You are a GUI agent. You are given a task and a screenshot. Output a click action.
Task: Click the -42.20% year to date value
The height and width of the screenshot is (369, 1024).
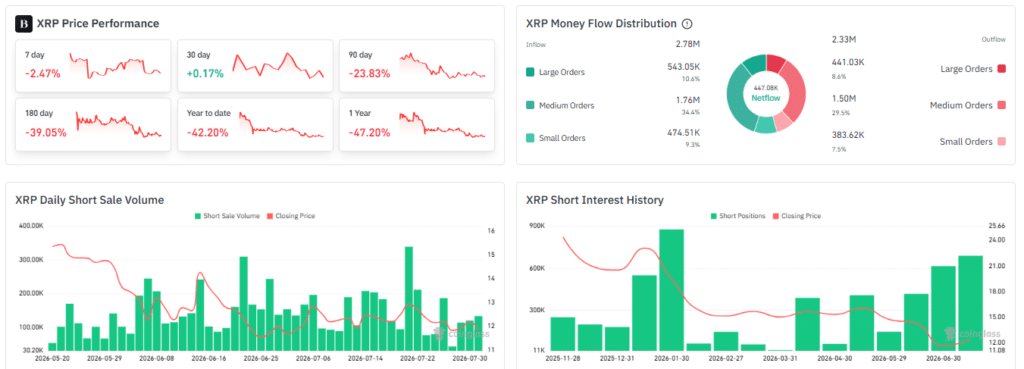click(x=208, y=133)
